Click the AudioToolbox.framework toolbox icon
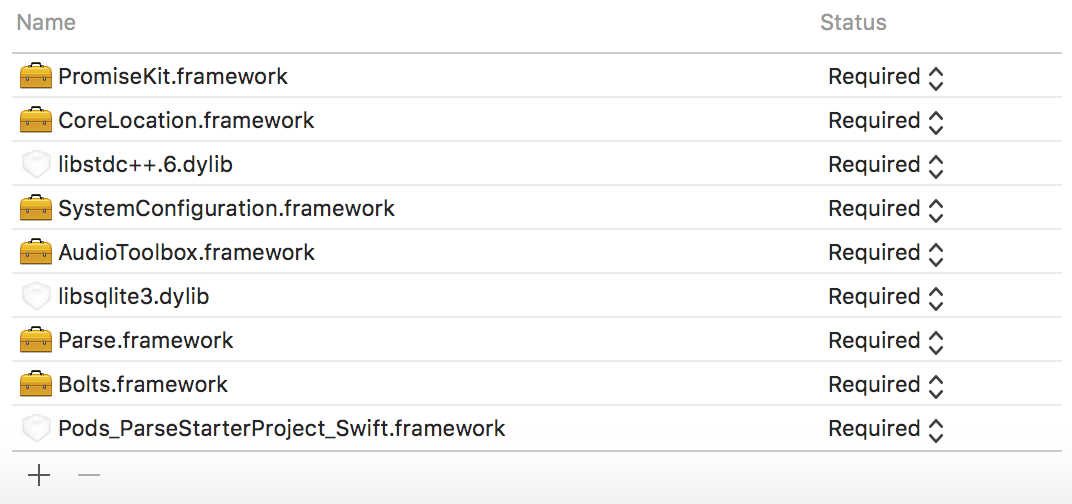Screen dimensions: 1072x504 [x=36, y=253]
